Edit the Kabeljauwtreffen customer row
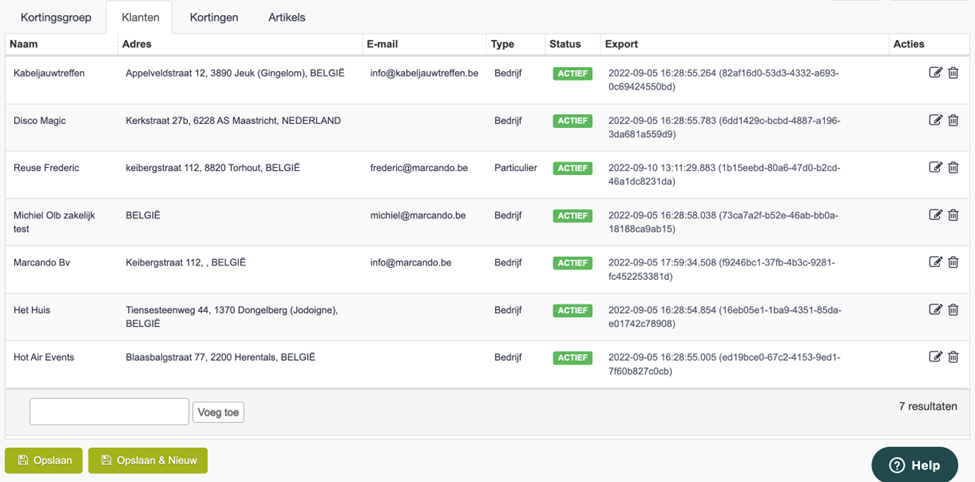975x482 pixels. point(935,73)
